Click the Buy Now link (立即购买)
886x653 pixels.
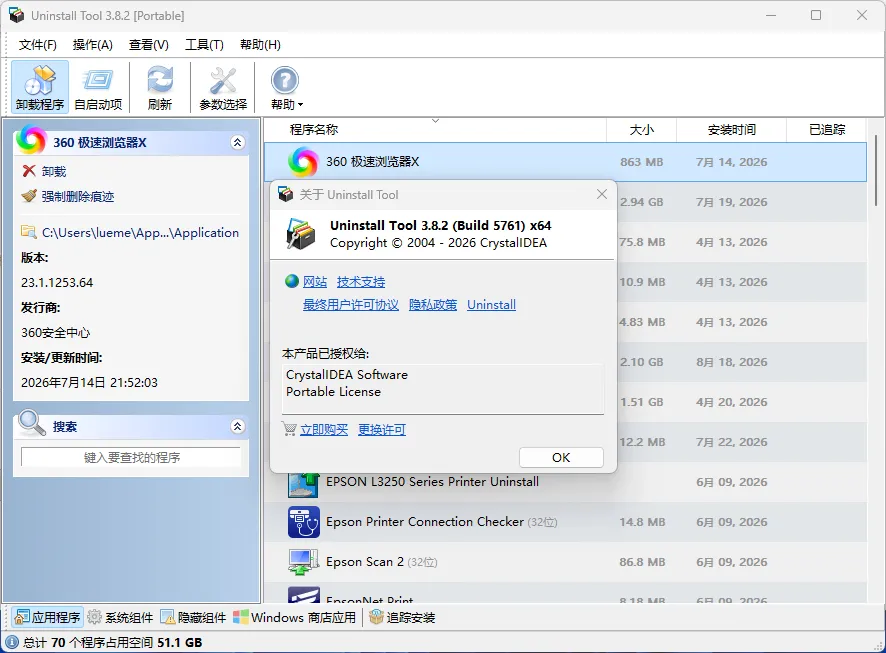point(324,430)
